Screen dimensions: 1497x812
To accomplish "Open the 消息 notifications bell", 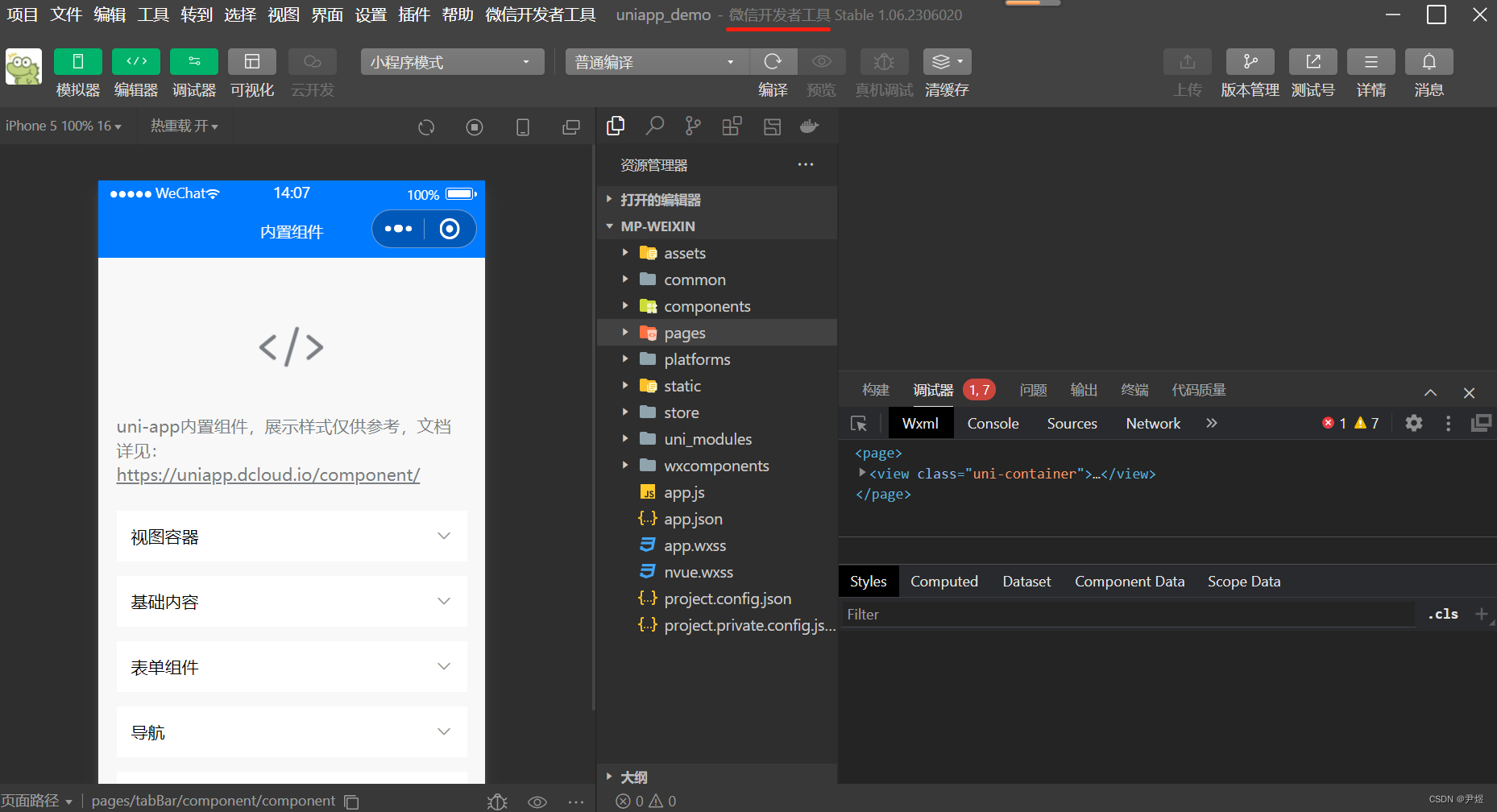I will 1429,62.
